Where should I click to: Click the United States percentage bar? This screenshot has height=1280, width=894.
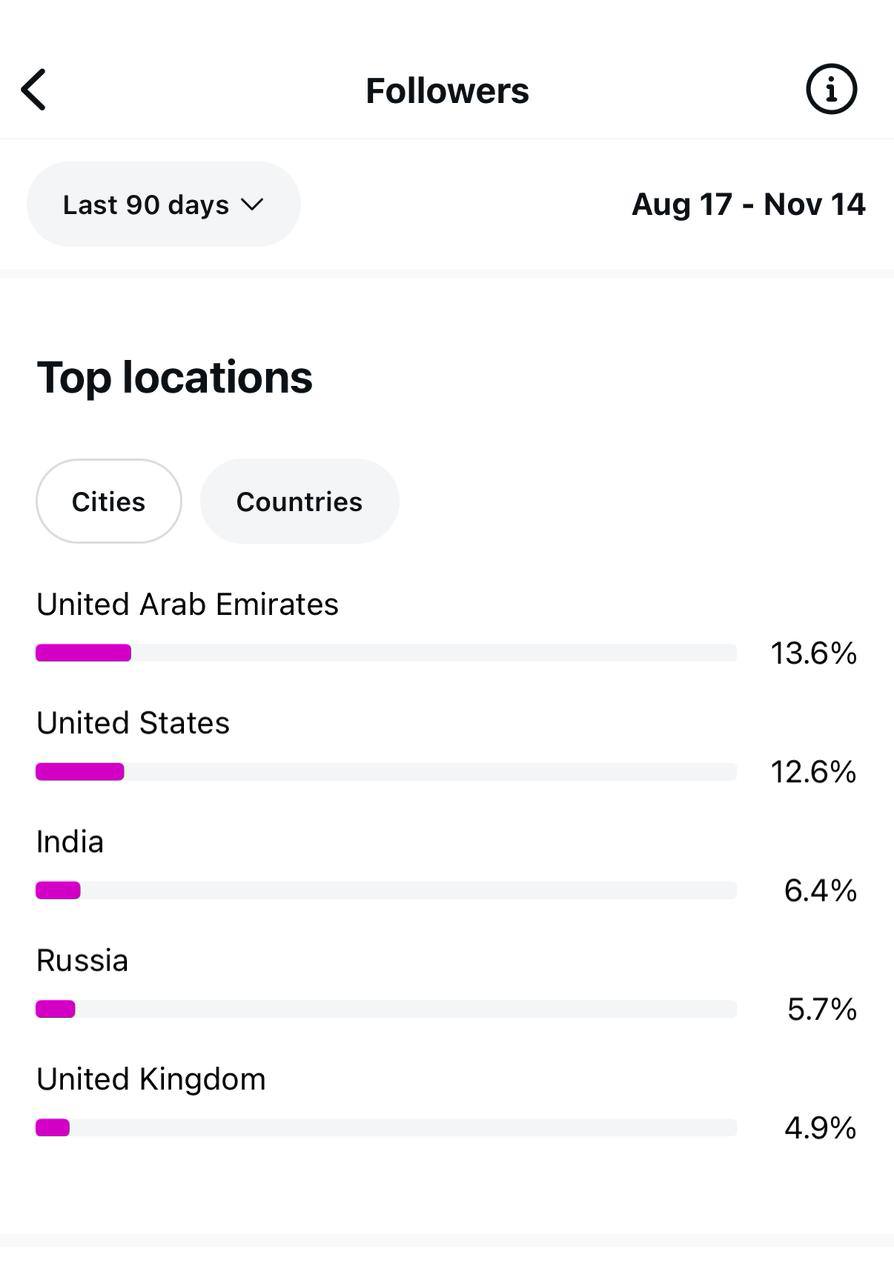click(386, 772)
